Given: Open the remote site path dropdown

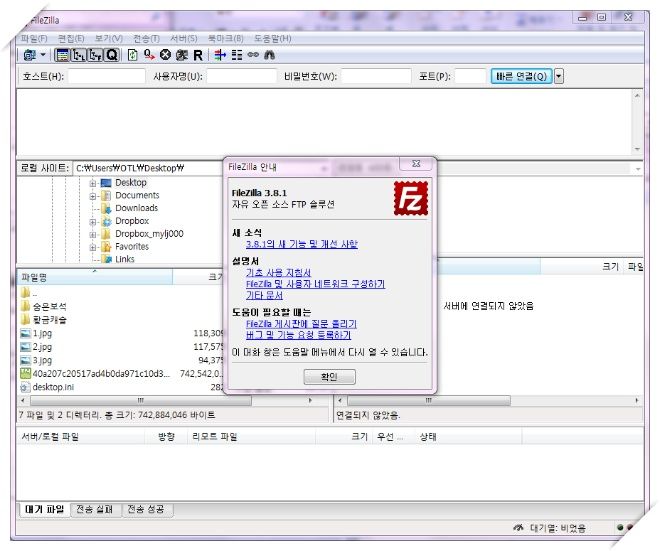Looking at the screenshot, I should (638, 169).
